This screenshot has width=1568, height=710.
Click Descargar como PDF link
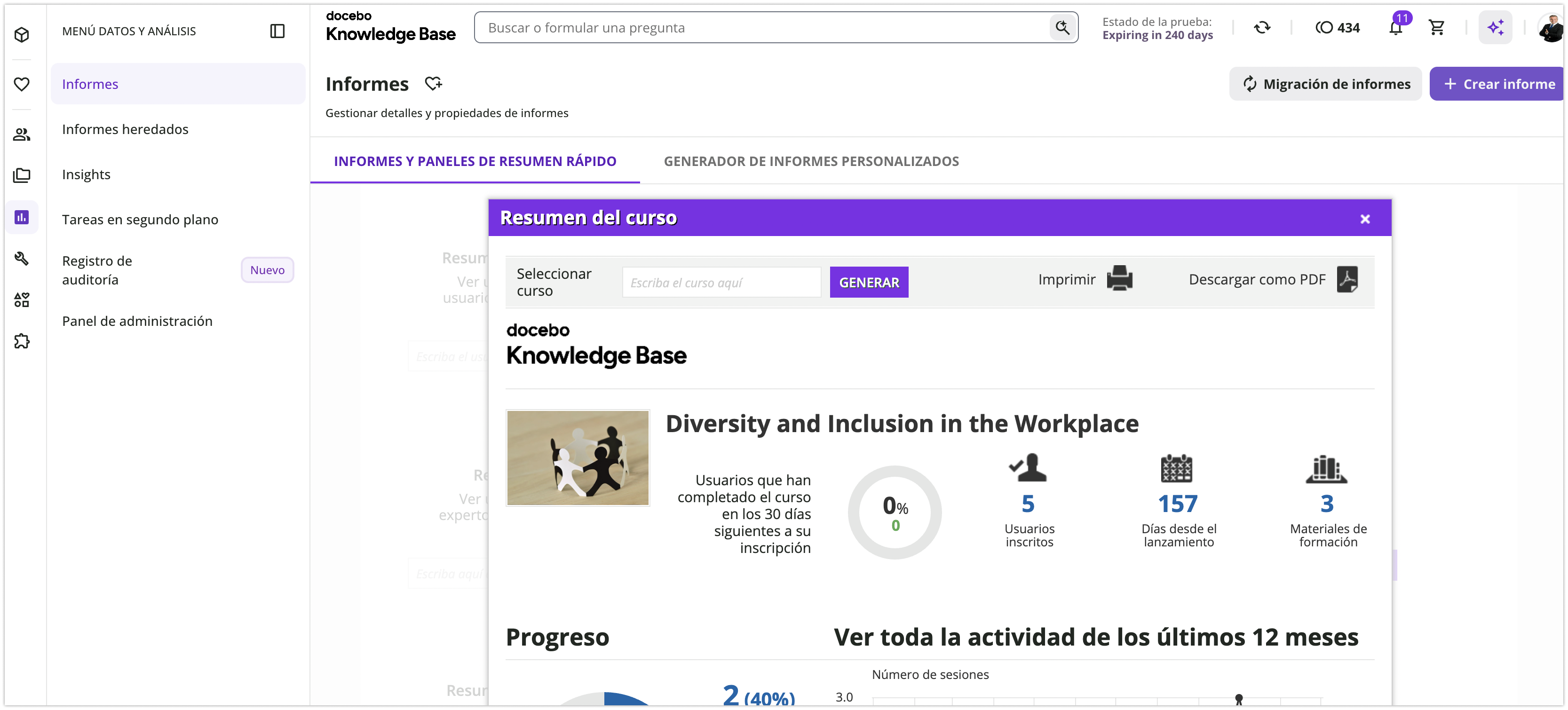point(1257,280)
